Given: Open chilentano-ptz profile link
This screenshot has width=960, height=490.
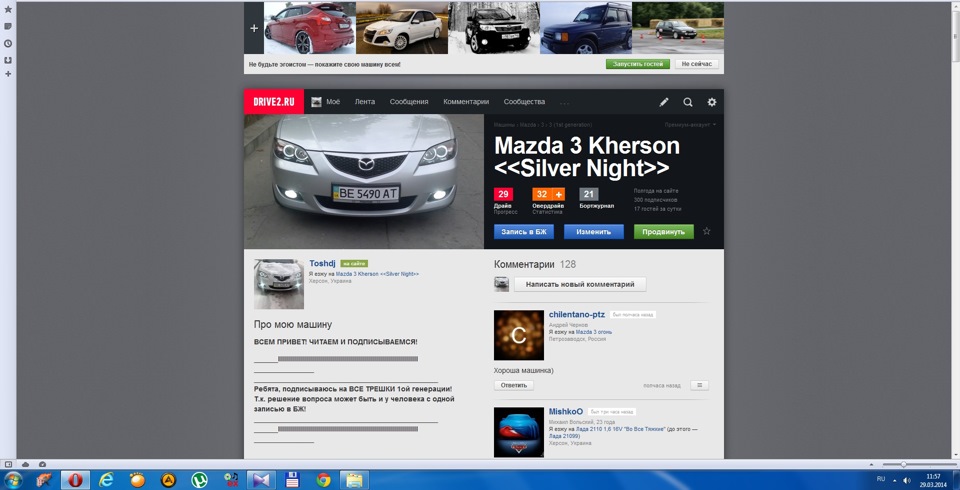Looking at the screenshot, I should [x=577, y=314].
